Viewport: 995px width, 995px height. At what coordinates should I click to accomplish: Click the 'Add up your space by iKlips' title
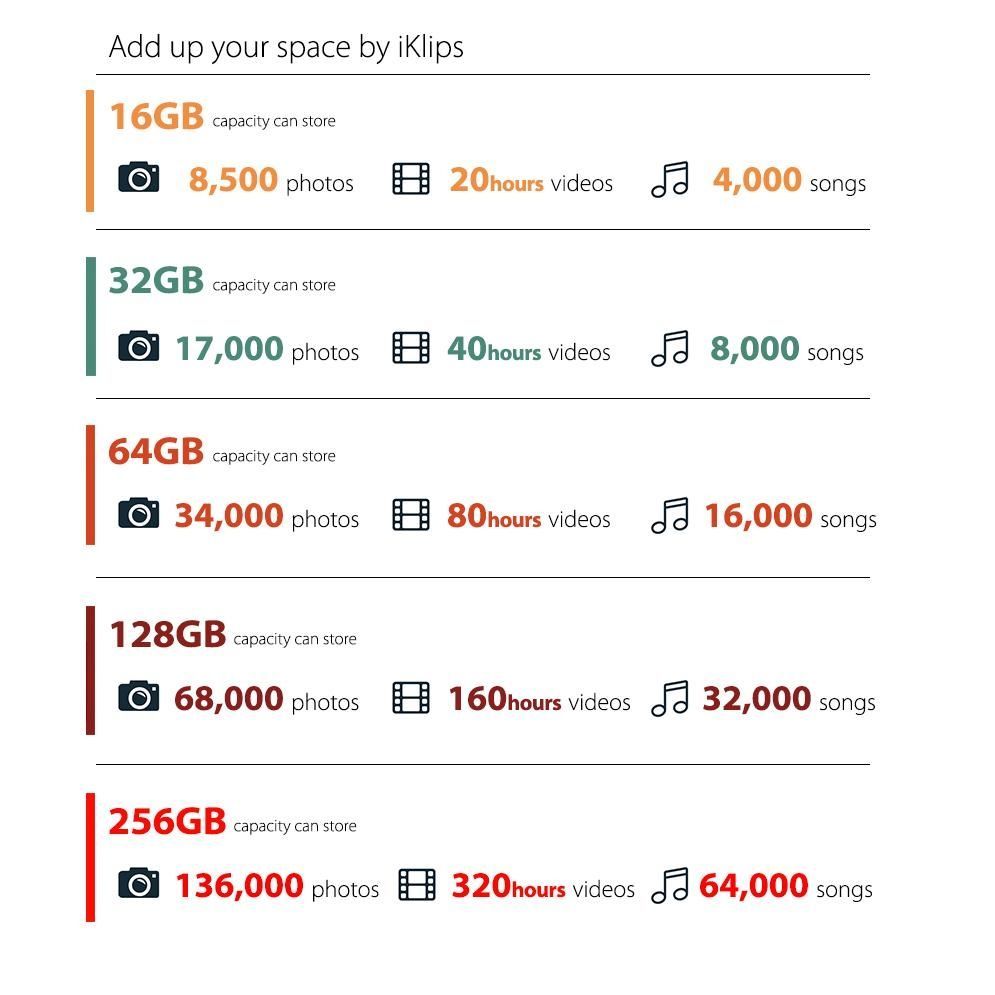[286, 47]
